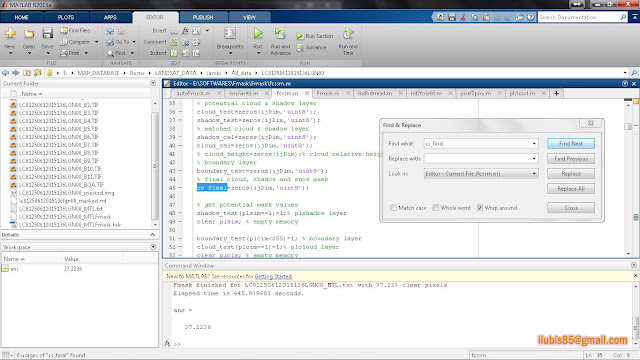Open a file with Open icon
The width and height of the screenshot is (640, 360).
(x=29, y=34)
